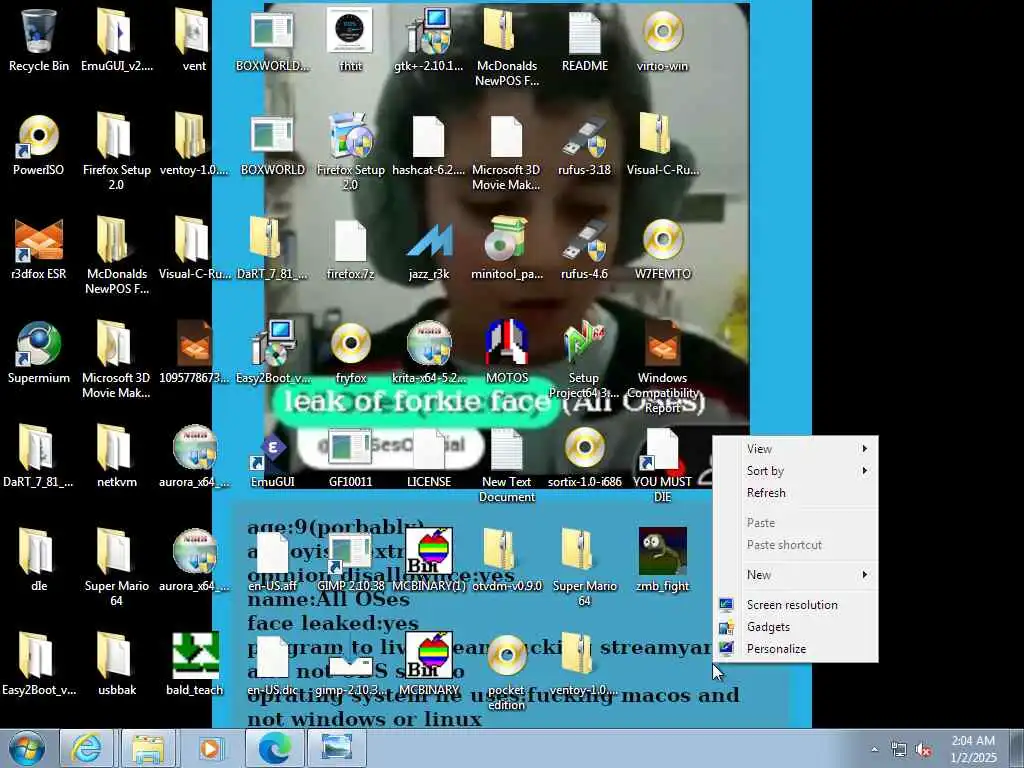
Task: Select the MOTOS application icon
Action: click(507, 352)
